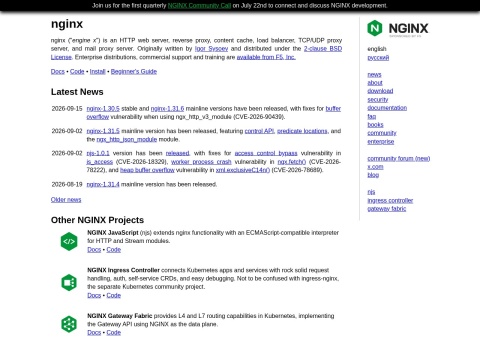The height and width of the screenshot is (360, 480).
Task: Open the books sidebar link
Action: click(x=375, y=125)
